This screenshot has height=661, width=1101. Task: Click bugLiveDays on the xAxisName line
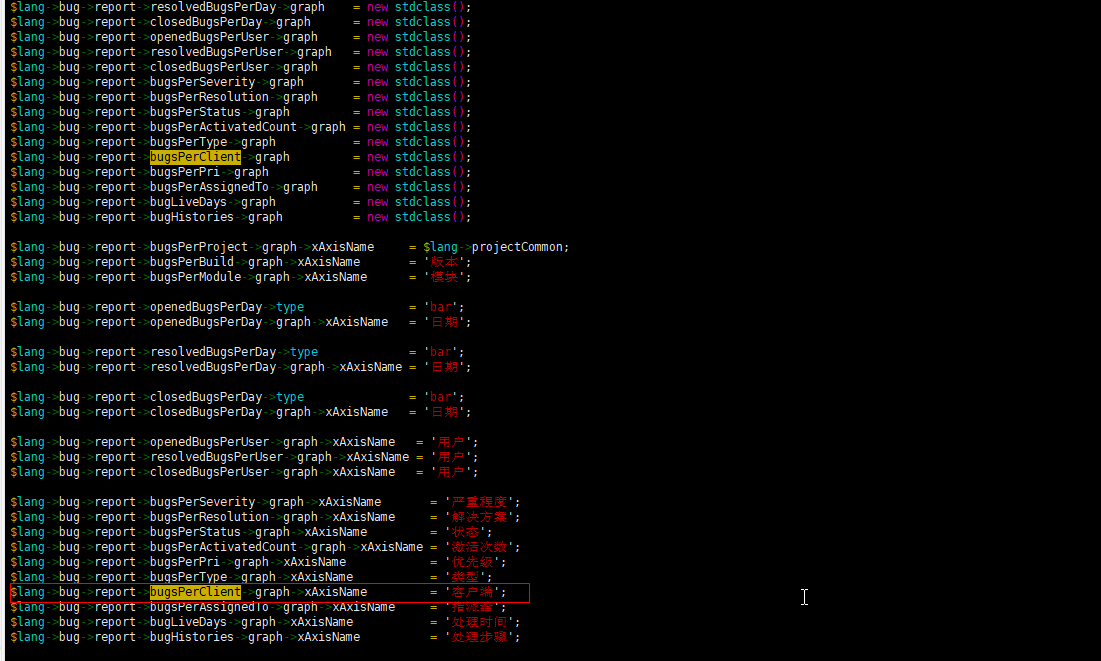pos(188,622)
